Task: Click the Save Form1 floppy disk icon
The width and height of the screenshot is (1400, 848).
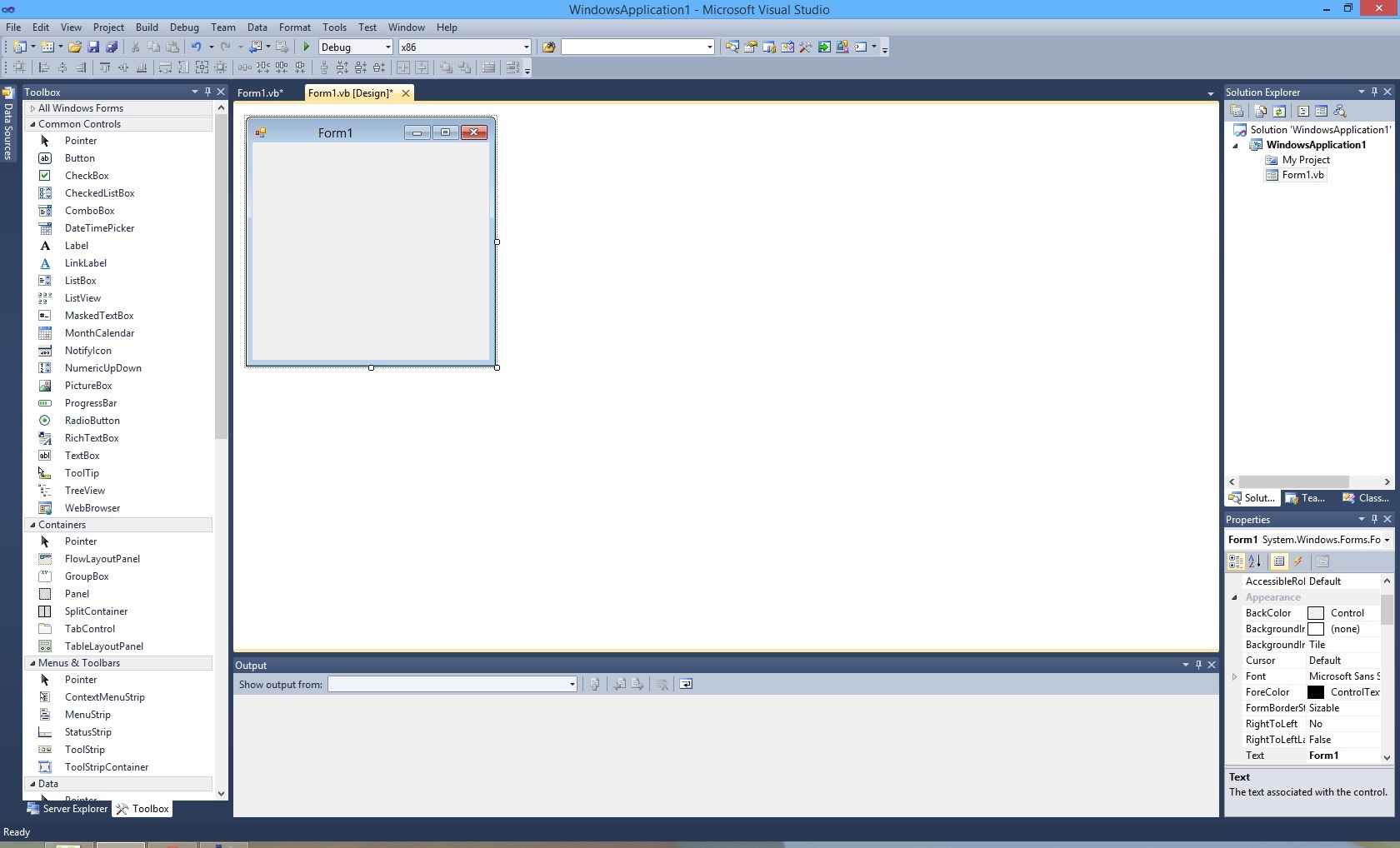Action: (93, 47)
